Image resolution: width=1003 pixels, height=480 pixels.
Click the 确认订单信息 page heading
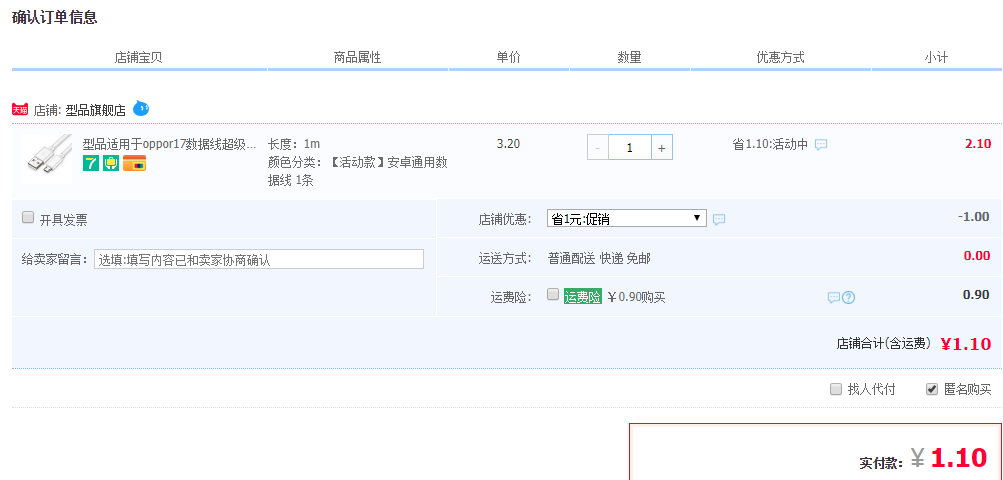tap(54, 17)
